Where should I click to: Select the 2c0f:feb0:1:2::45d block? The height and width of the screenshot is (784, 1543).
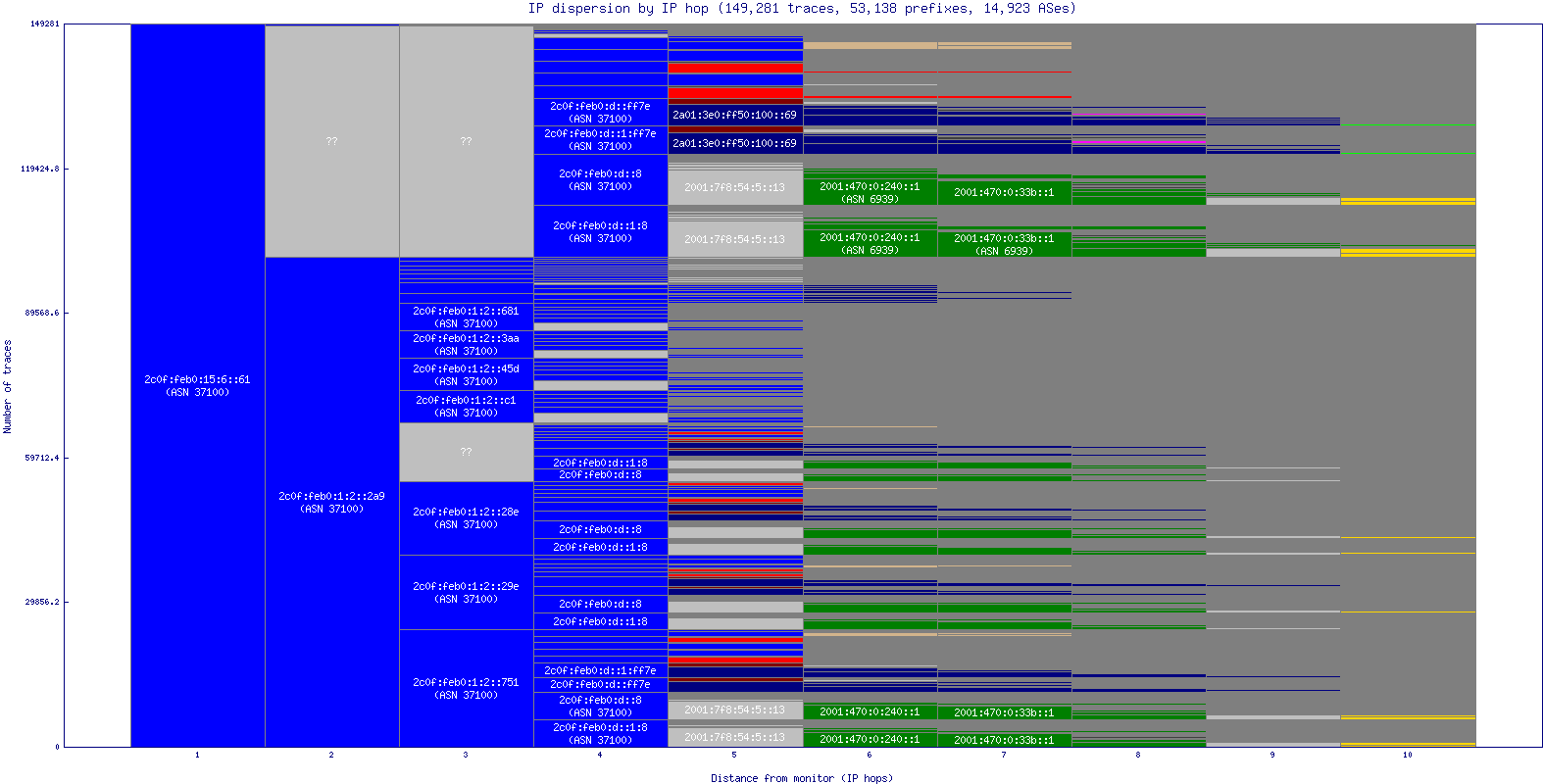pos(467,374)
